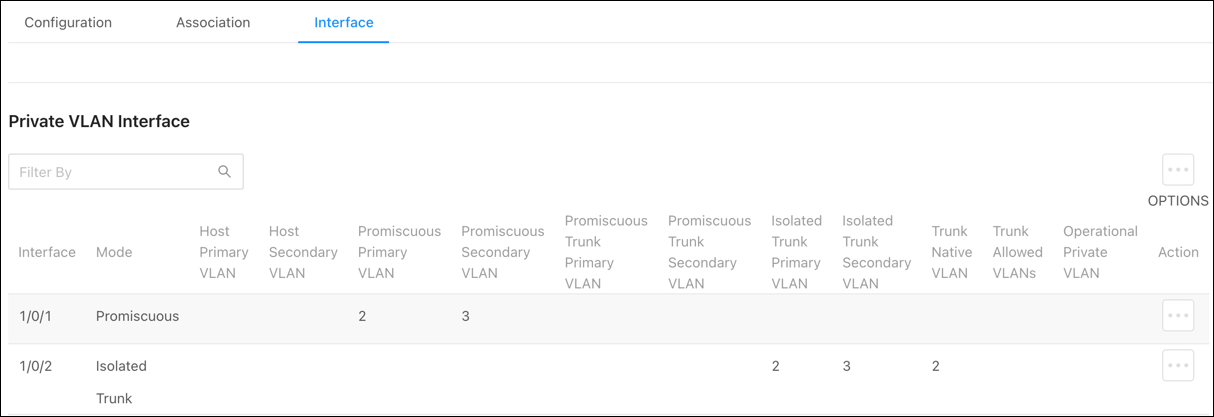The image size is (1214, 417).
Task: Click the Promiscuous mode cell
Action: tap(137, 316)
